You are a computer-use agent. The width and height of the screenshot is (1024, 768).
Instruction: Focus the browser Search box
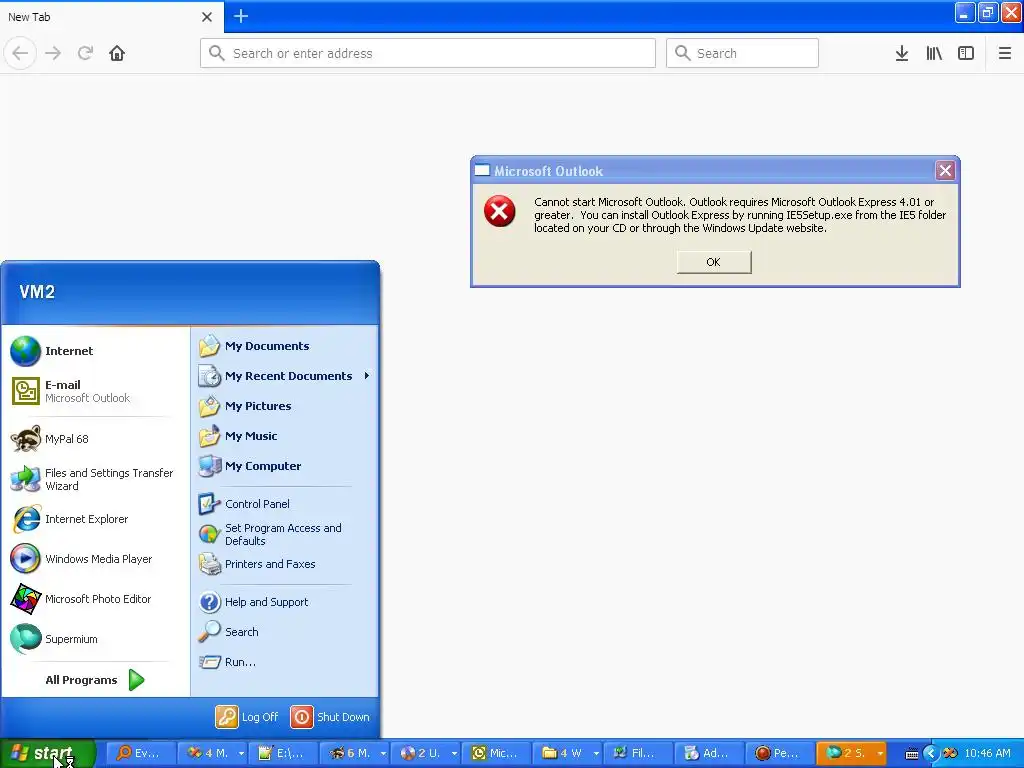coord(742,53)
